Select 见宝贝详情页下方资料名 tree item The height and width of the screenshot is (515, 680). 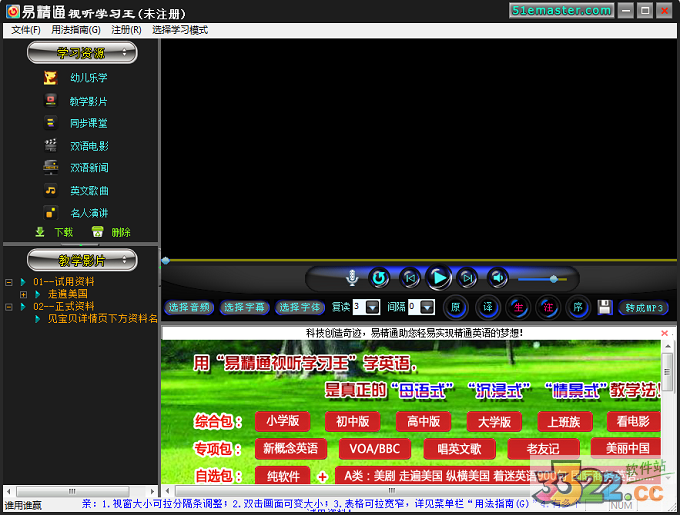102,319
